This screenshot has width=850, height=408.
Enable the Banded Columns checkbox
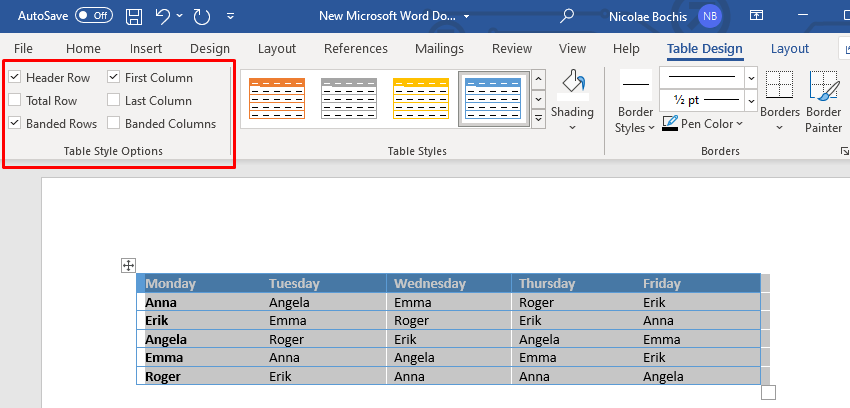114,123
